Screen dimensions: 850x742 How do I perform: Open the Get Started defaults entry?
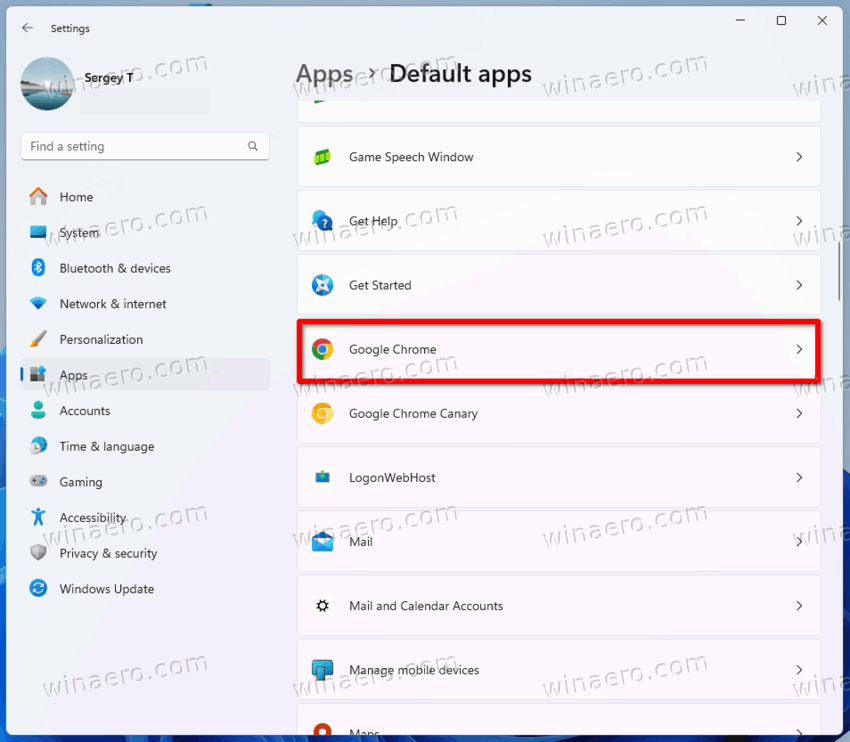tap(559, 285)
